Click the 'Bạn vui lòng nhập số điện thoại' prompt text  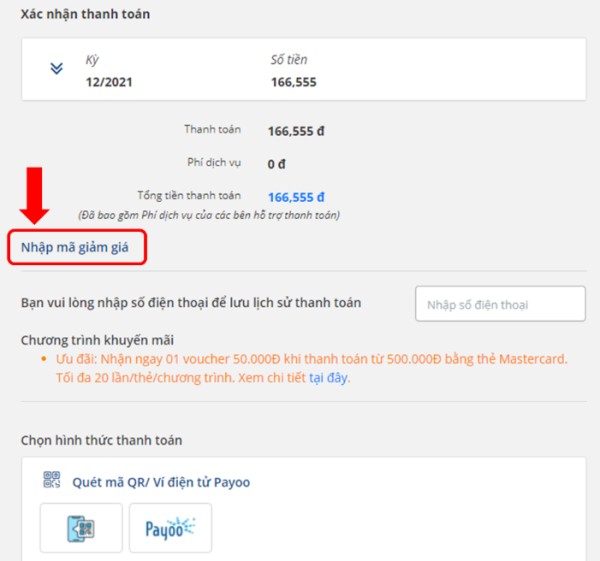pyautogui.click(x=191, y=303)
